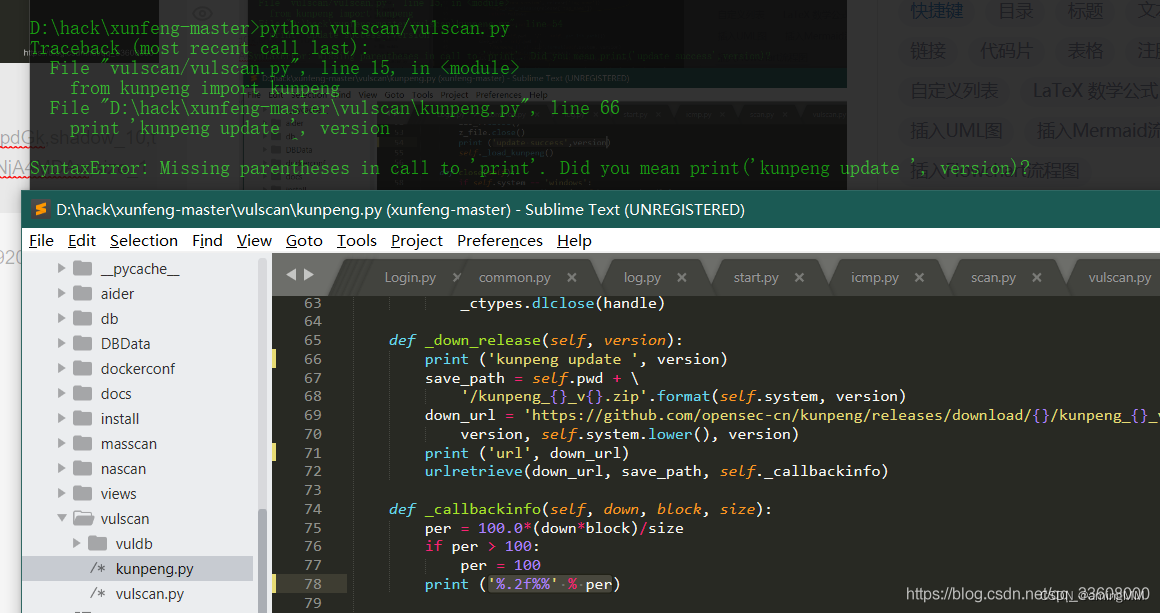1160x613 pixels.
Task: Switch to the Login.py tab
Action: coord(410,277)
